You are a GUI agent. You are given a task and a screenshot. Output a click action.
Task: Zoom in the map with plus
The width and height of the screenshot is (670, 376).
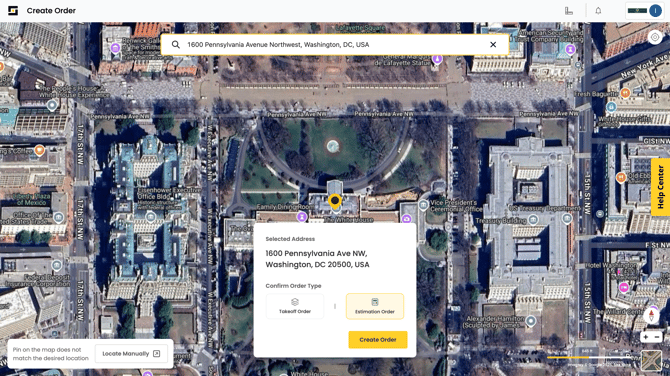click(x=646, y=337)
